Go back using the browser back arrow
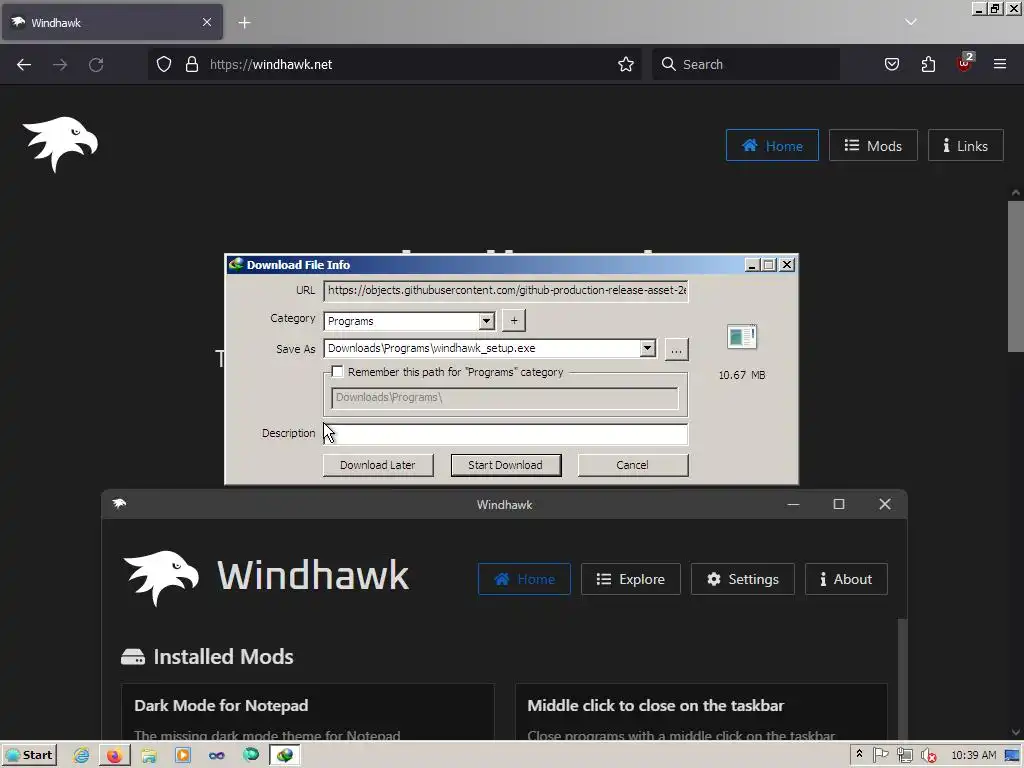This screenshot has height=768, width=1024. [24, 65]
